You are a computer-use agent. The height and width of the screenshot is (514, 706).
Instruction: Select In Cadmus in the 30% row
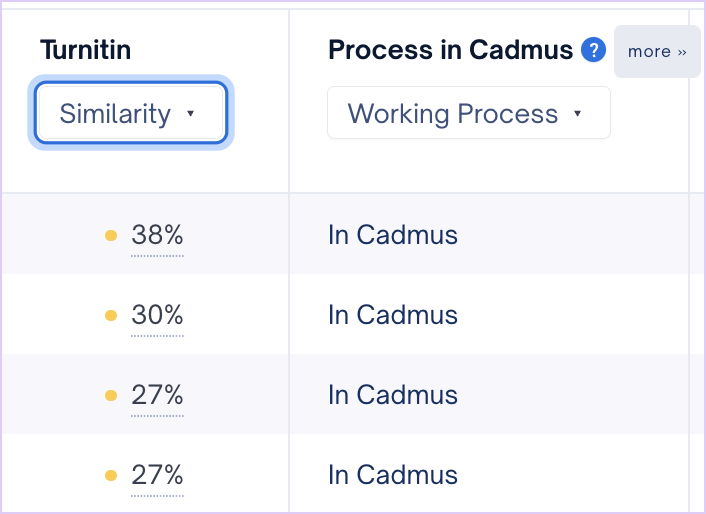pos(393,315)
